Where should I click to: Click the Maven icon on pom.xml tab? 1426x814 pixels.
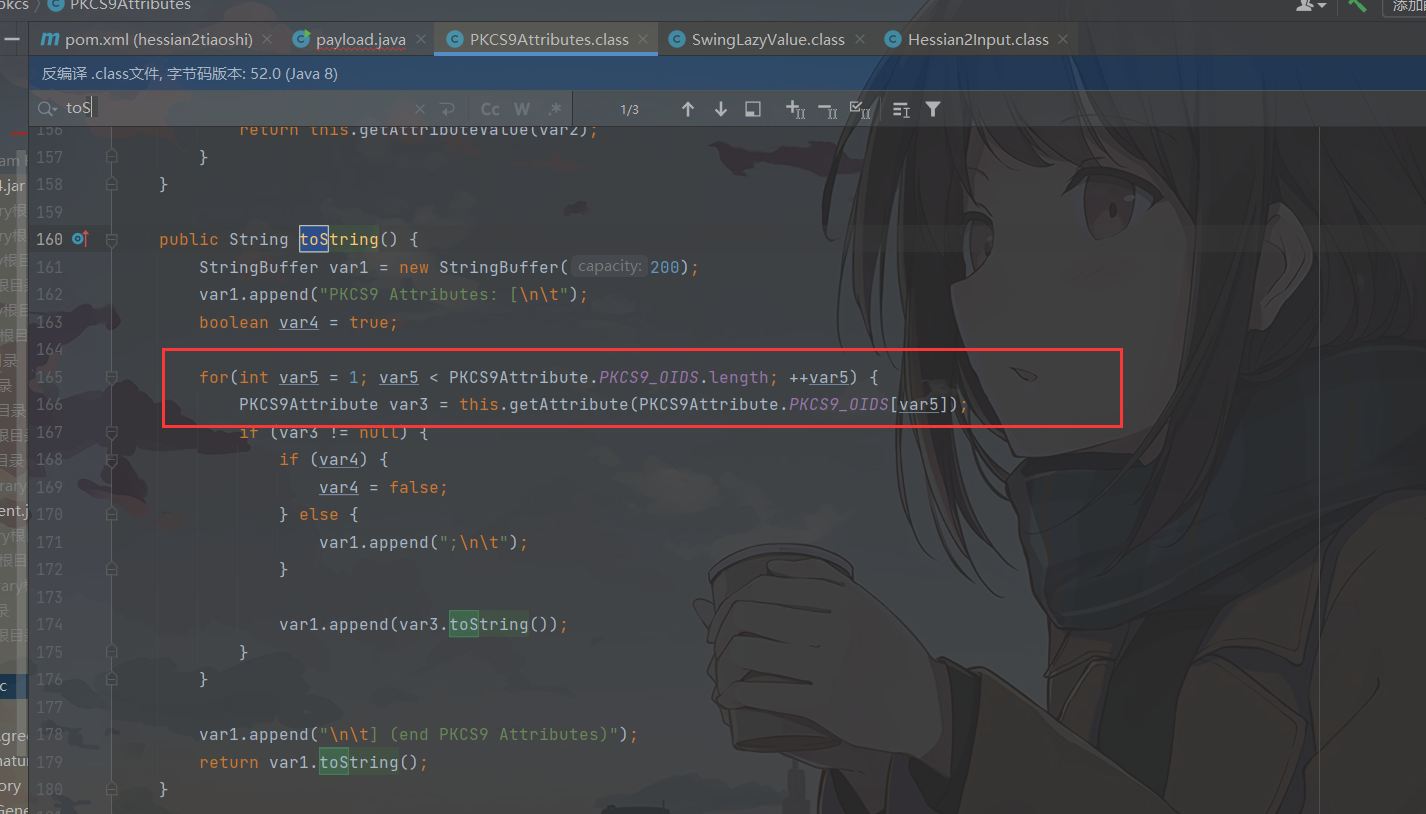(x=49, y=40)
